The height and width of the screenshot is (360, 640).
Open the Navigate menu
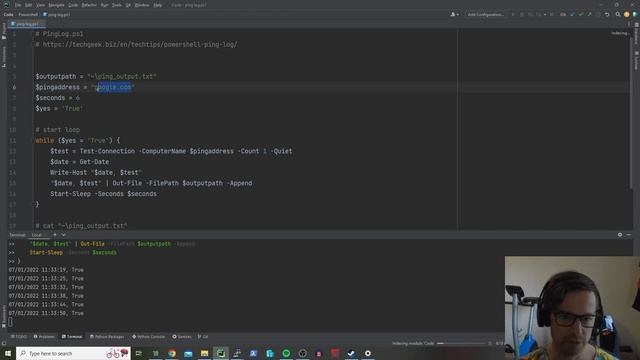(x=56, y=5)
